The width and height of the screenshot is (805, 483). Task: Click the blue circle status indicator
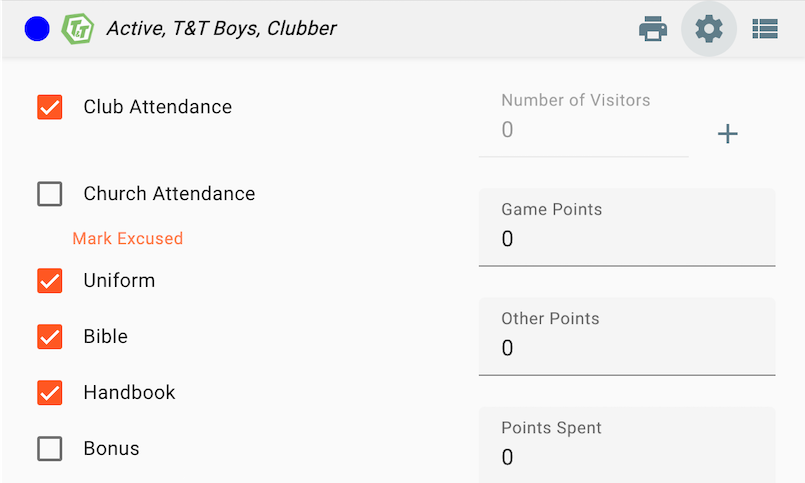(x=37, y=29)
